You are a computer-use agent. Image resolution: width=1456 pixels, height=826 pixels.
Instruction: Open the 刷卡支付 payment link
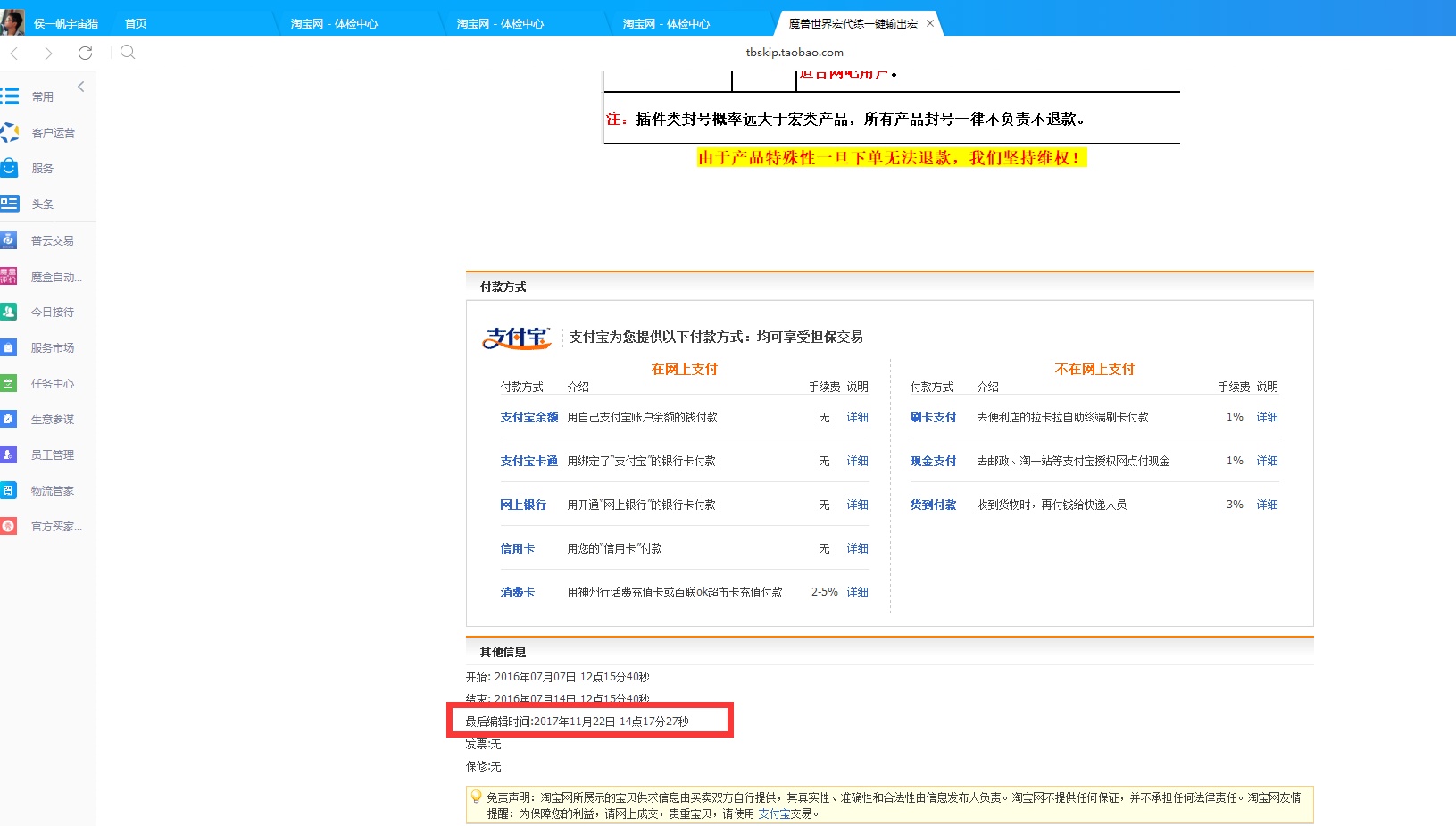coord(933,417)
